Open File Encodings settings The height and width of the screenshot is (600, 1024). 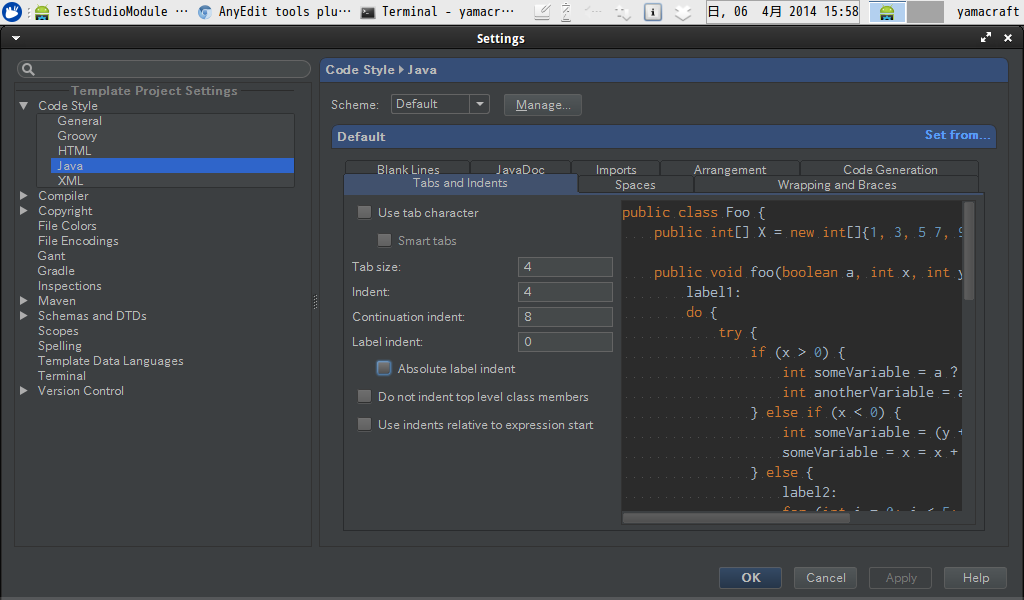tap(78, 241)
